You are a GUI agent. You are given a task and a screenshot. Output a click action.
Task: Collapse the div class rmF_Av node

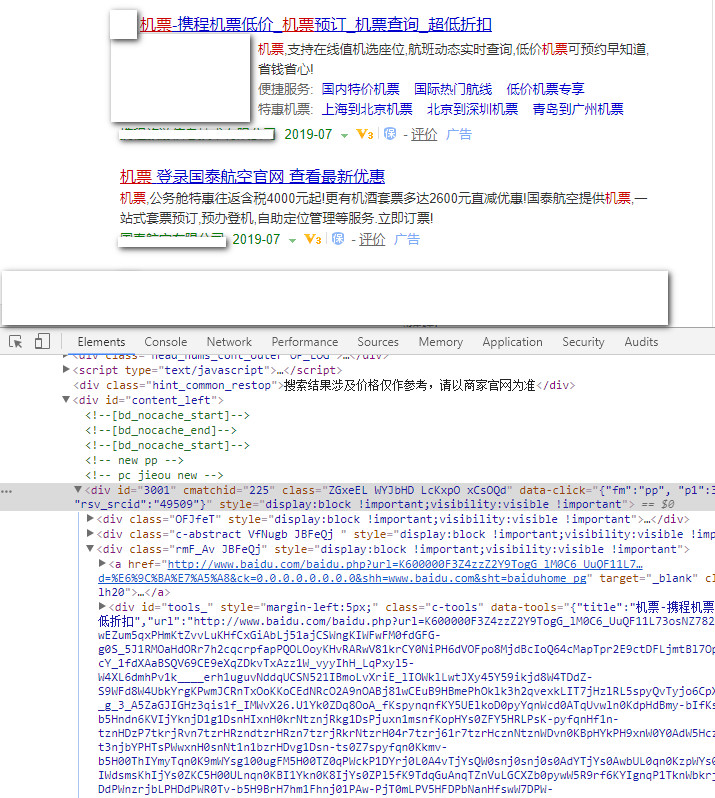[x=90, y=549]
